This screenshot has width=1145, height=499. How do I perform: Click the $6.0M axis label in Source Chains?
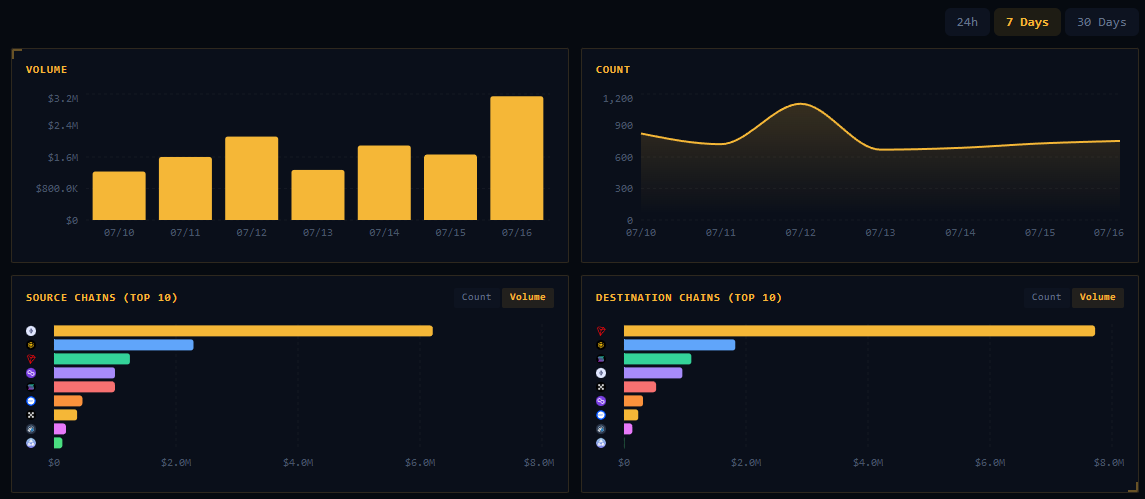420,462
